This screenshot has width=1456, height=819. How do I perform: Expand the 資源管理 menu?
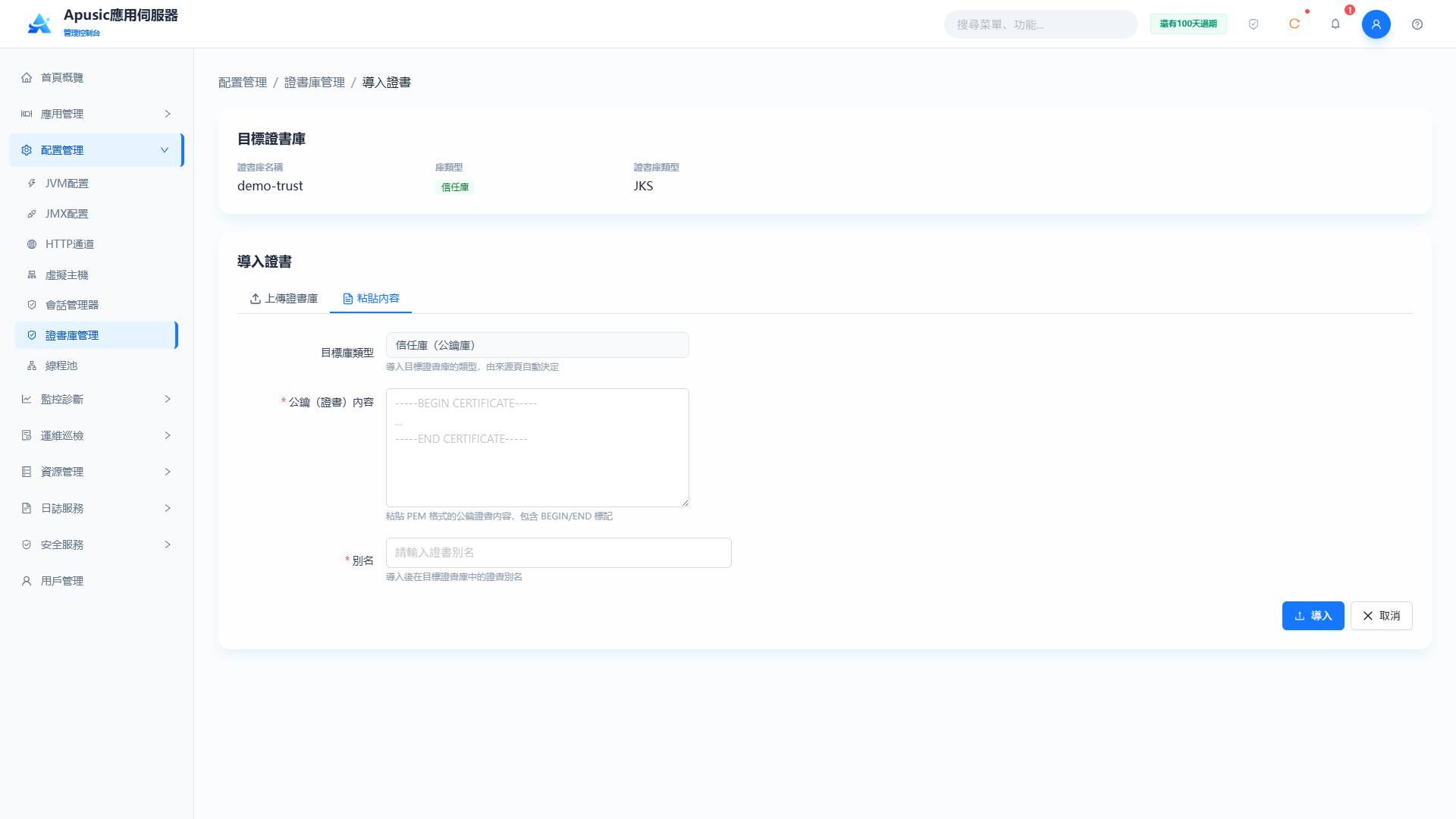click(96, 472)
